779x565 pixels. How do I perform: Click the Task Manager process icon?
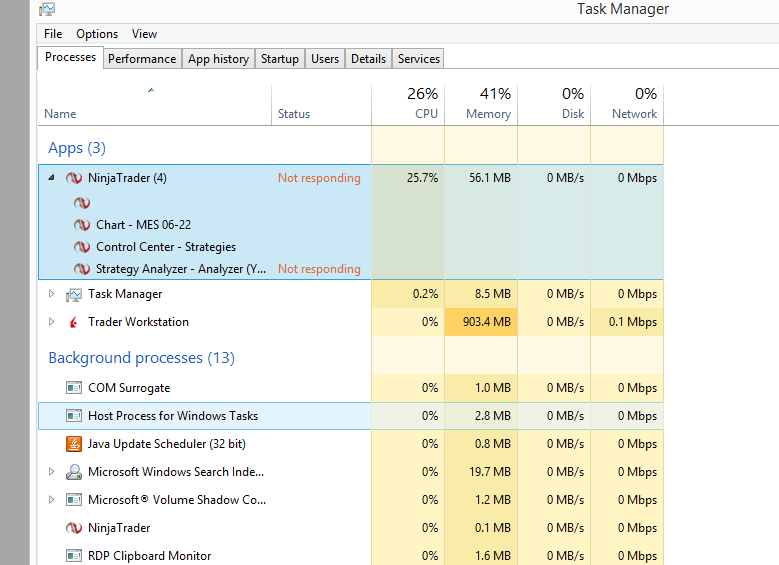pyautogui.click(x=73, y=295)
